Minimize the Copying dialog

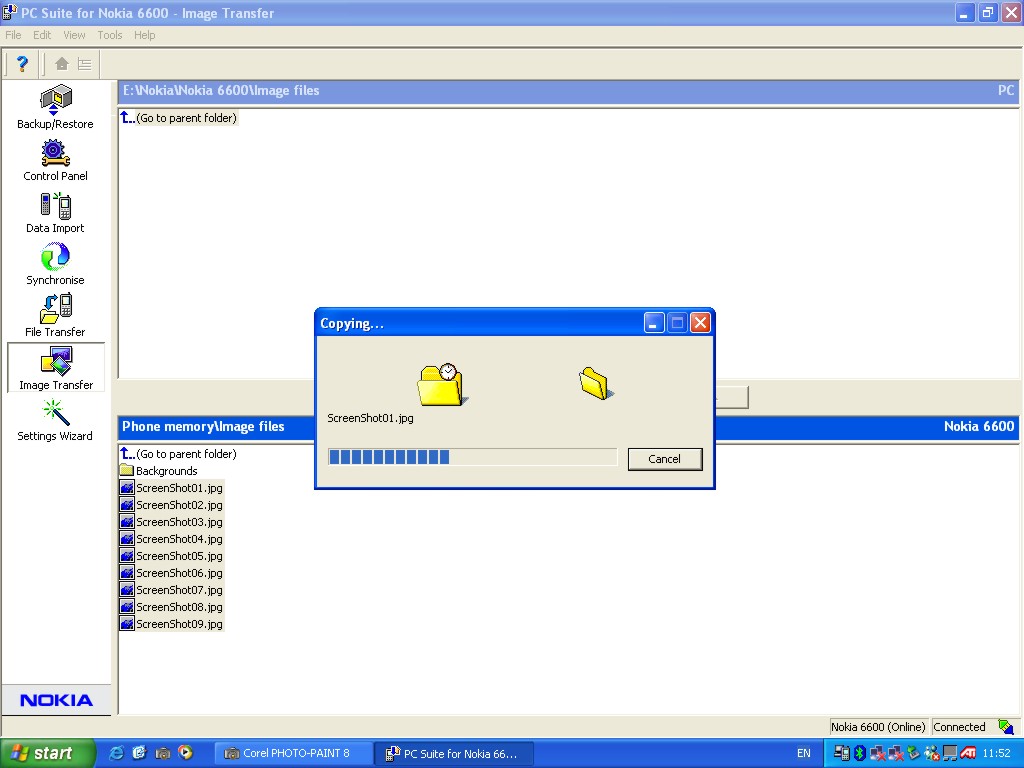[654, 323]
